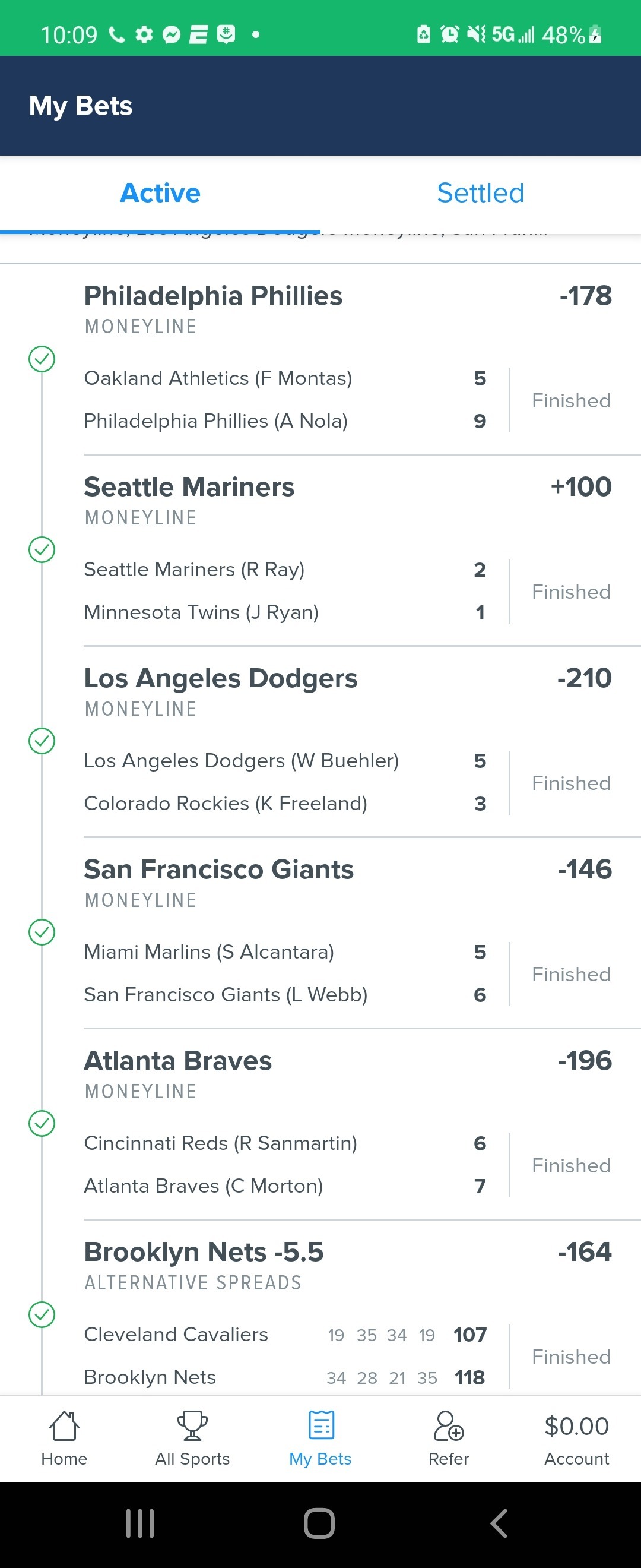Tap green checkmark beside Philadelphia Phillies leg

(x=42, y=359)
